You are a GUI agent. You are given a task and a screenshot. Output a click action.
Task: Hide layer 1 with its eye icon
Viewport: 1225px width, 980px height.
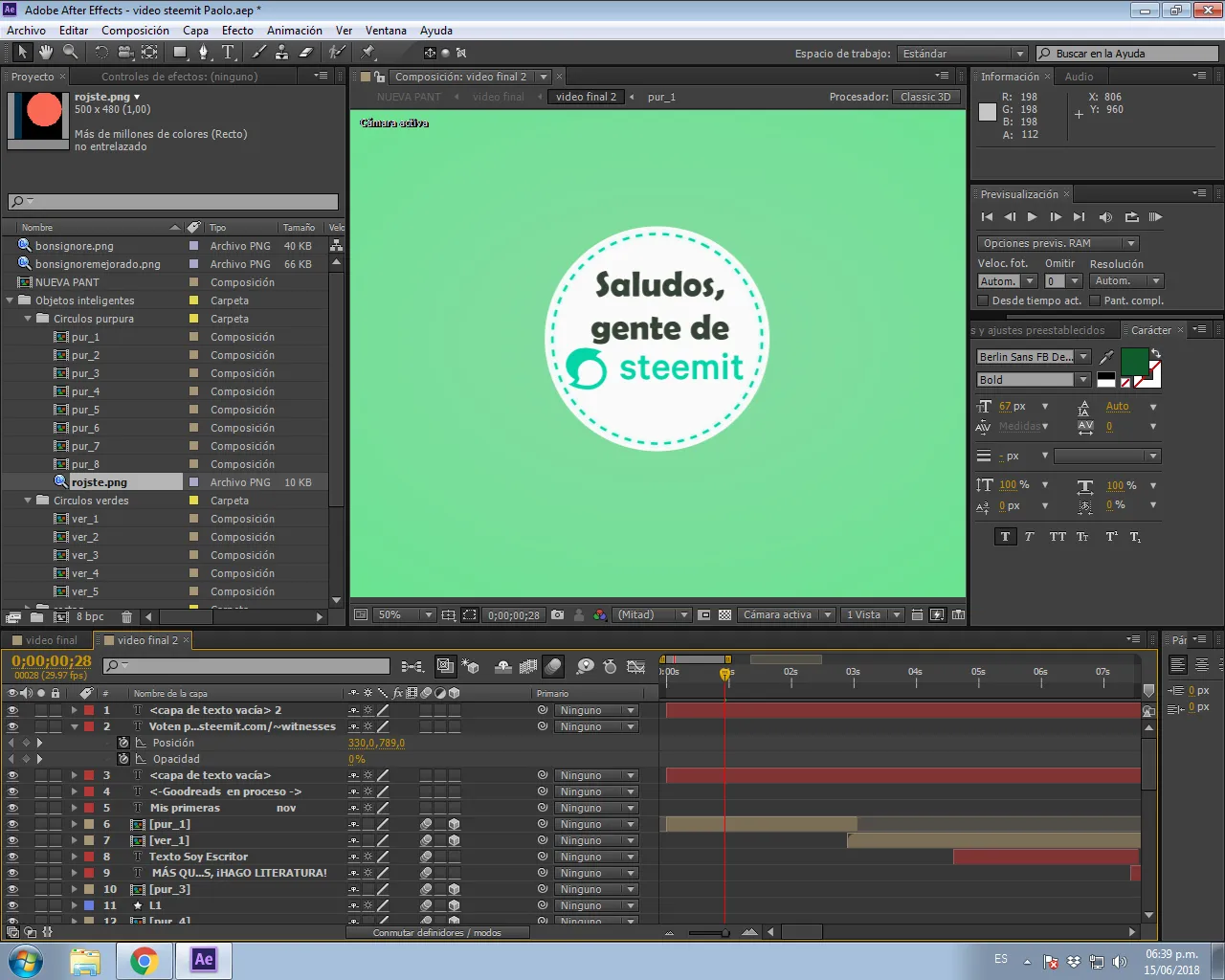(12, 711)
